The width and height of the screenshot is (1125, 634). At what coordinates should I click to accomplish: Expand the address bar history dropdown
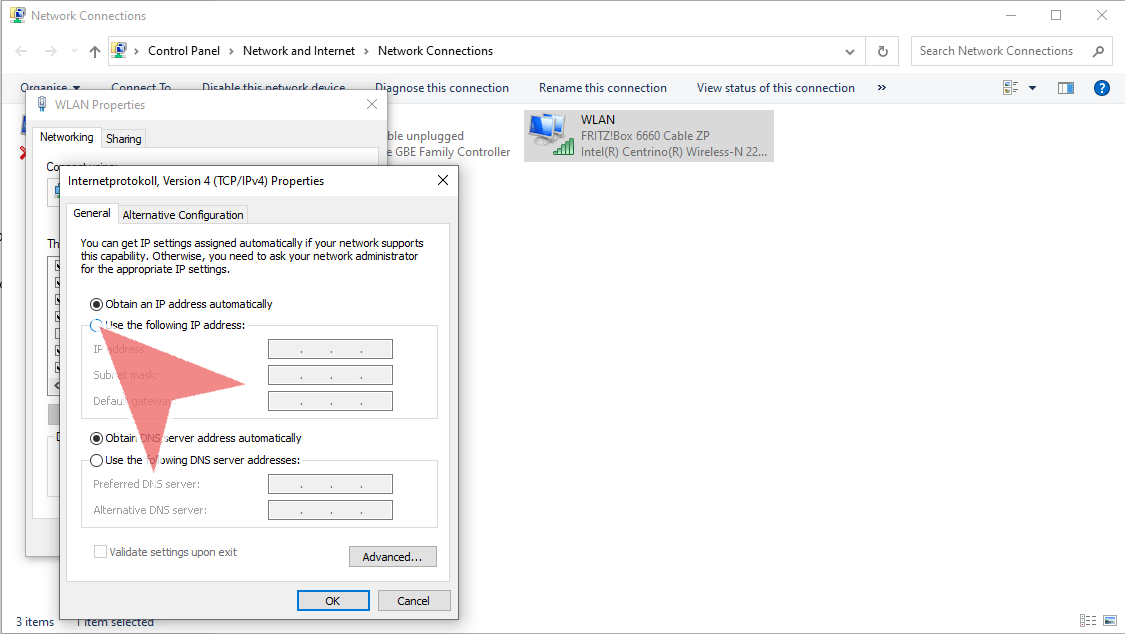pos(850,51)
